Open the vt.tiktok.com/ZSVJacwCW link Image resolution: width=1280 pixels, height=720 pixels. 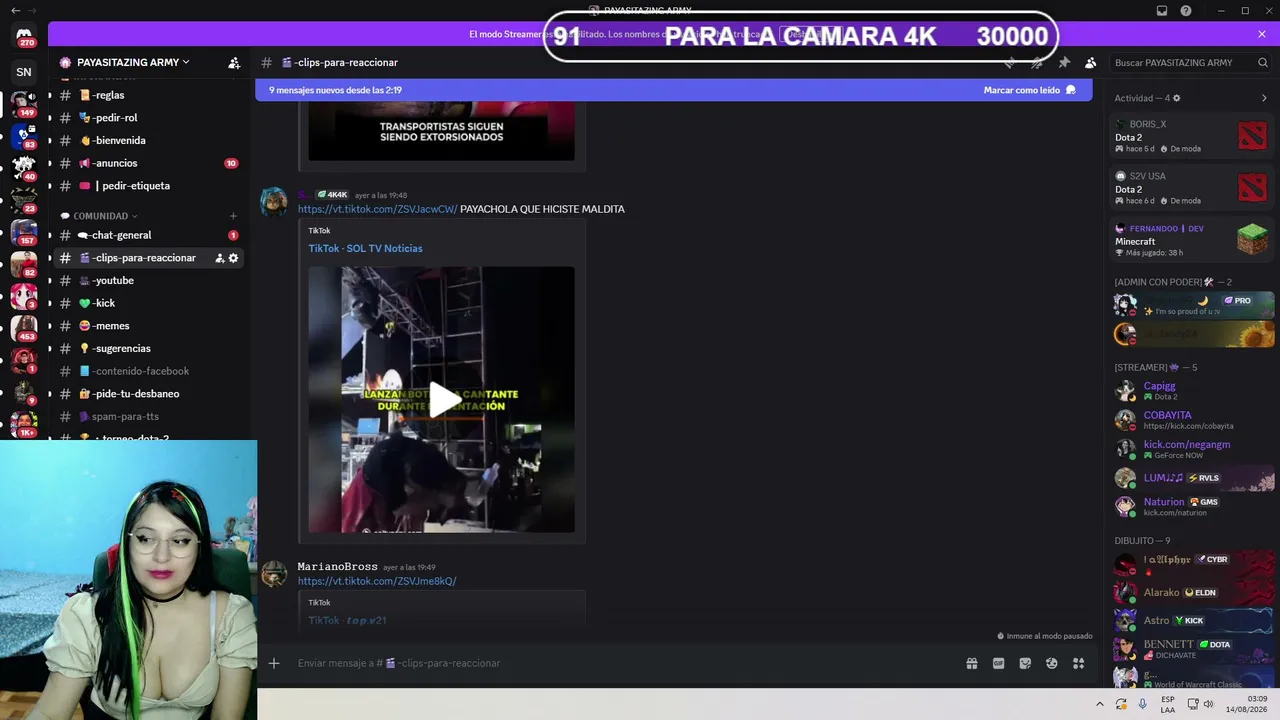[377, 209]
